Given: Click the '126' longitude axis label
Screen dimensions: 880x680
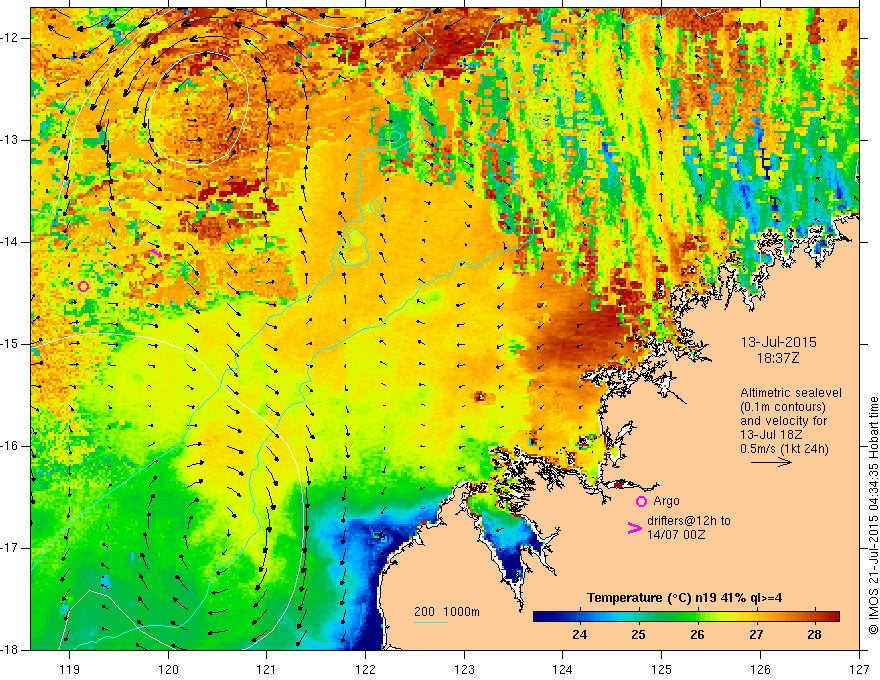Looking at the screenshot, I should pyautogui.click(x=760, y=669).
